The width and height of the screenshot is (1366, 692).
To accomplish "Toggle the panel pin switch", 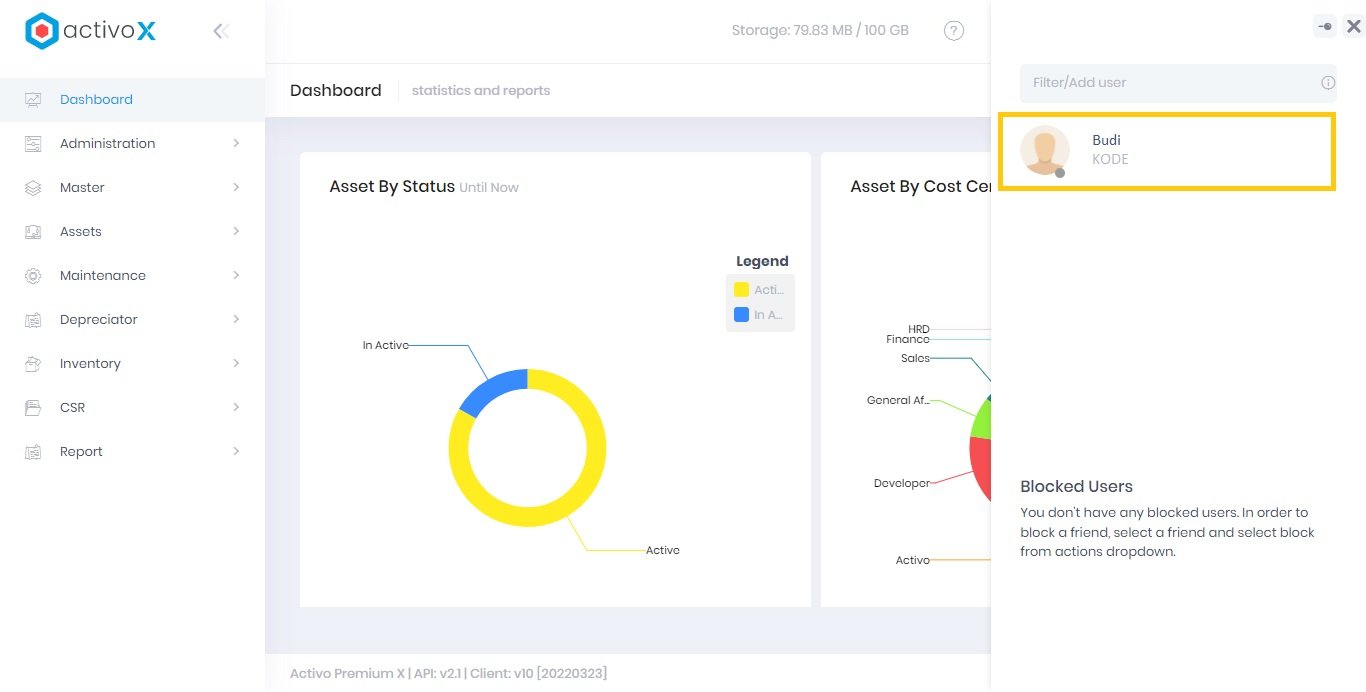I will [x=1325, y=27].
